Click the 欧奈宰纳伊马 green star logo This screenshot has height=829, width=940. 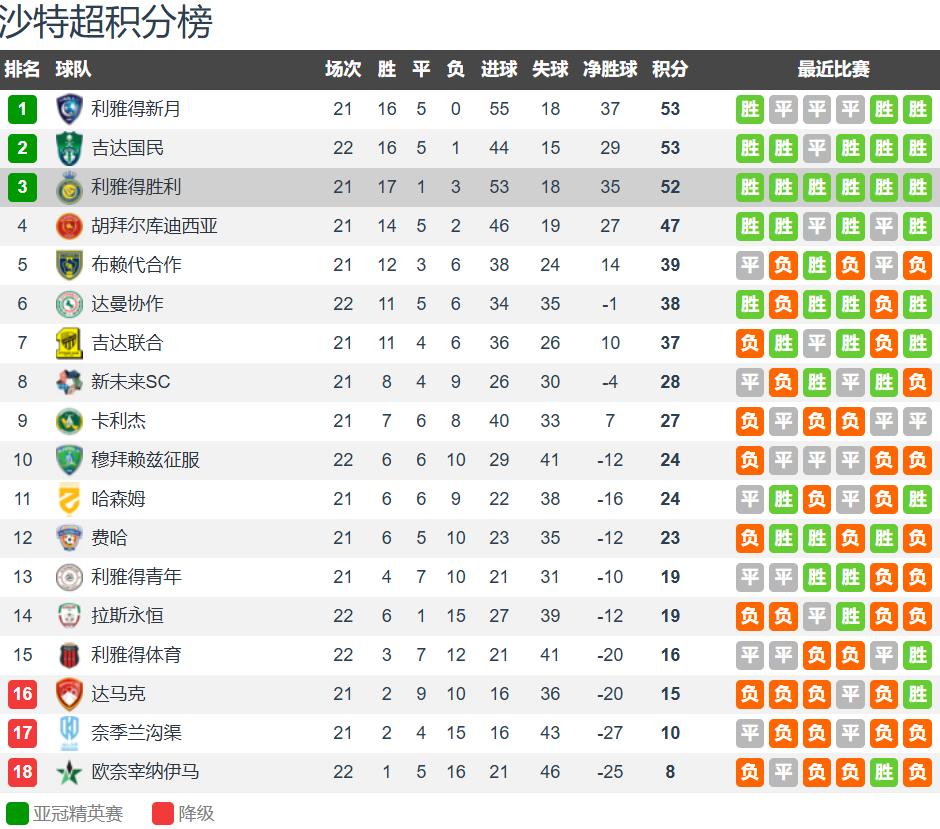pyautogui.click(x=69, y=772)
